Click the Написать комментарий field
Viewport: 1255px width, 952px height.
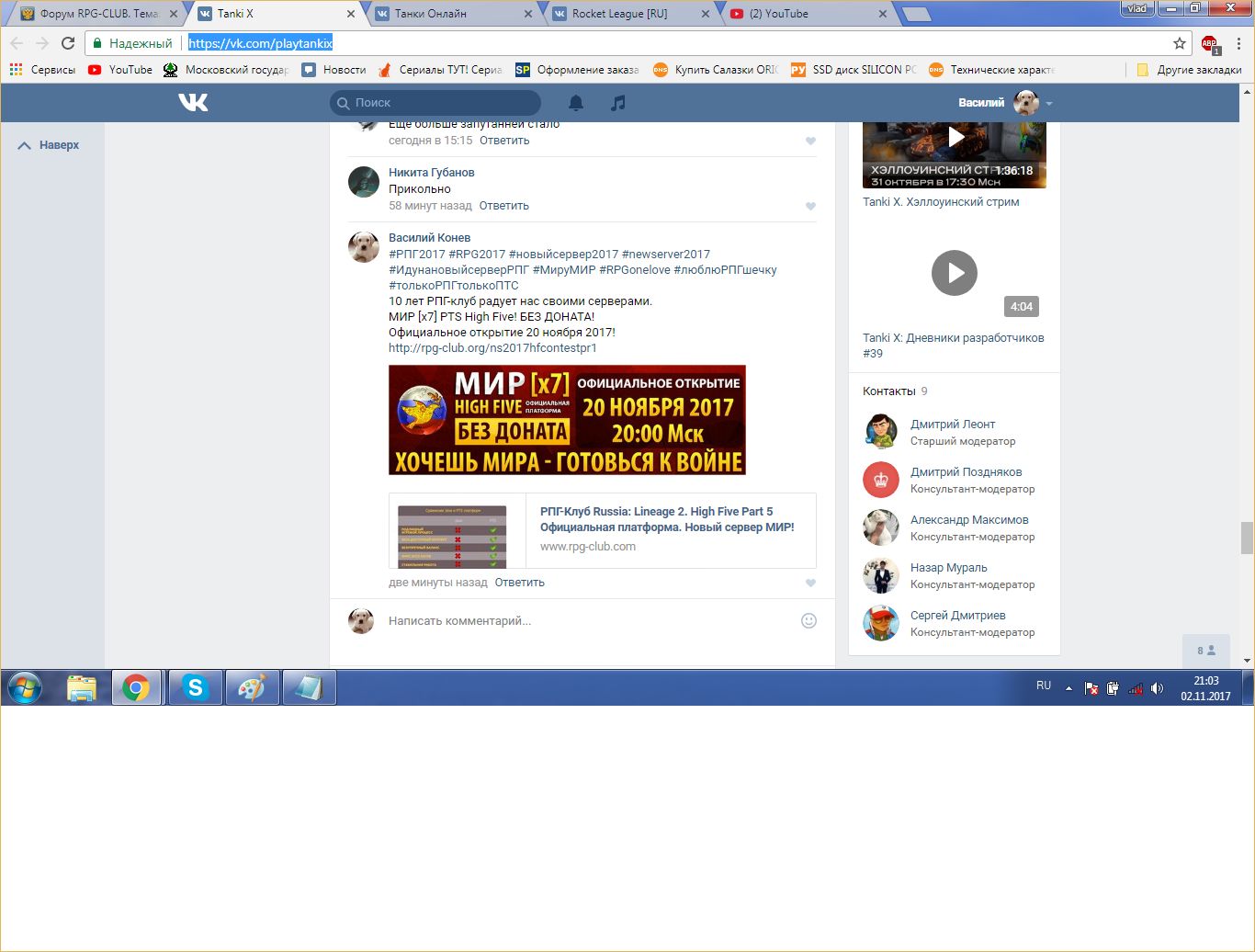coord(588,621)
